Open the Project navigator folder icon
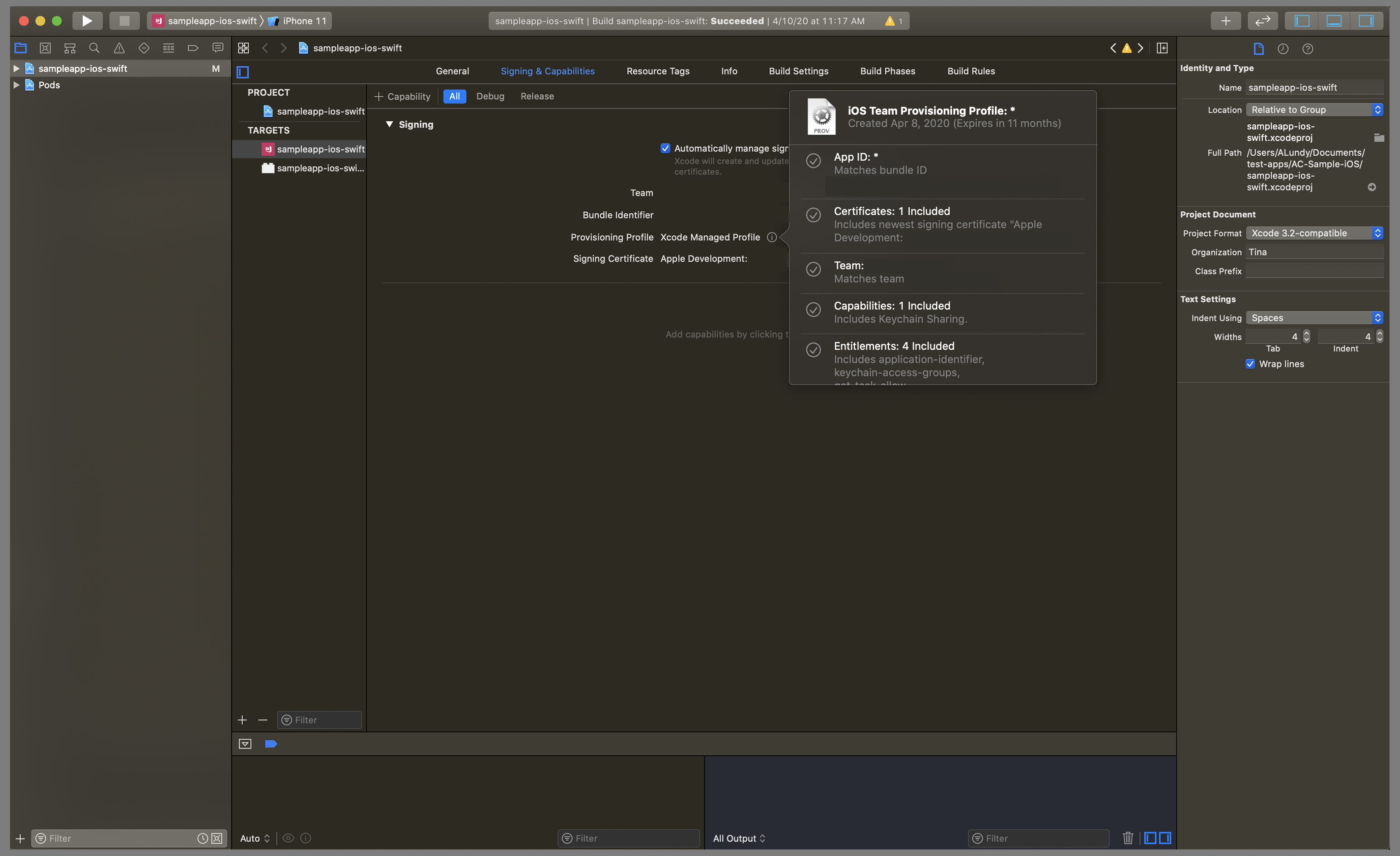The height and width of the screenshot is (856, 1400). tap(20, 48)
